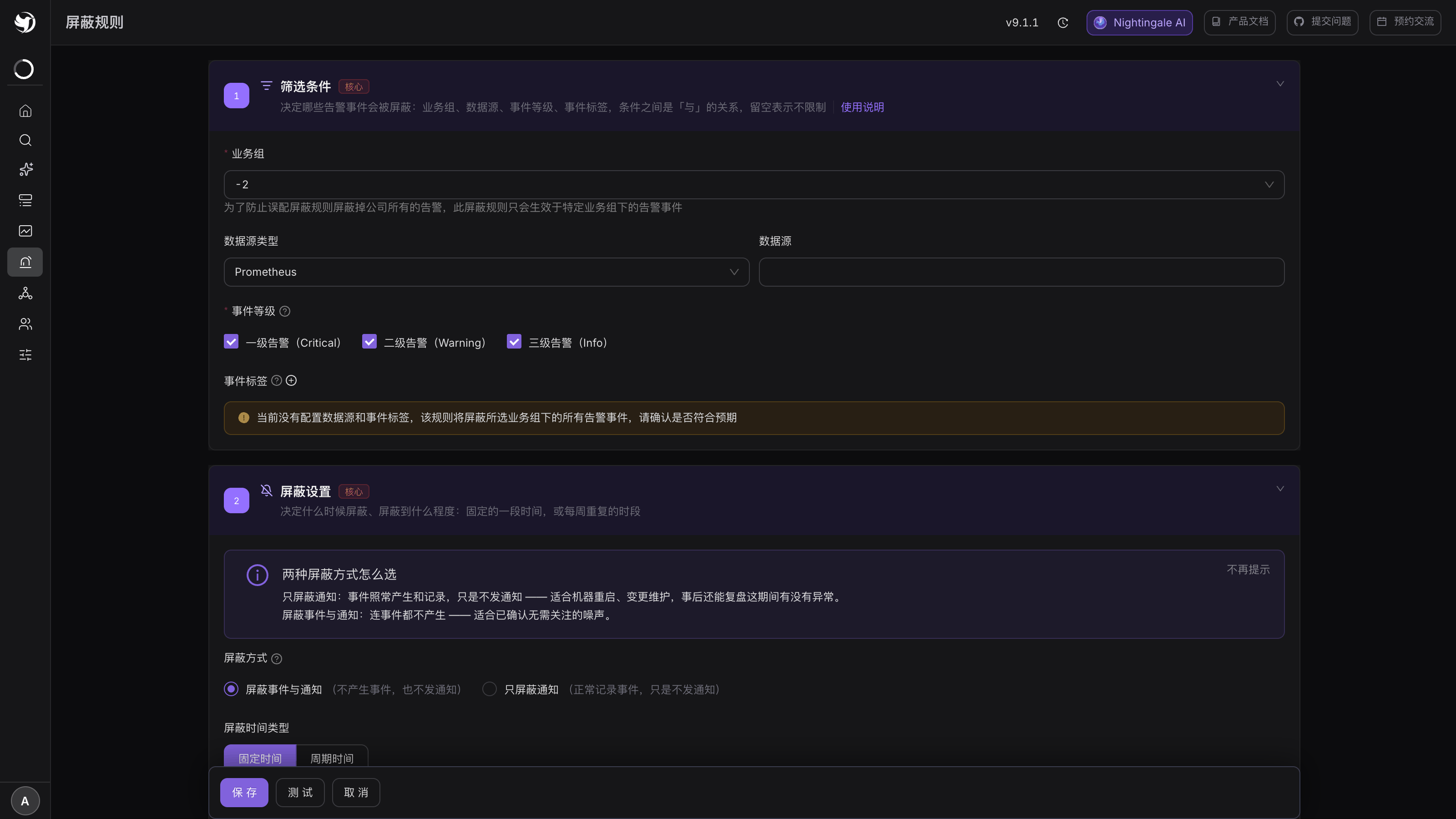Open the server list icon in sidebar
Image resolution: width=1456 pixels, height=819 pixels.
point(25,200)
